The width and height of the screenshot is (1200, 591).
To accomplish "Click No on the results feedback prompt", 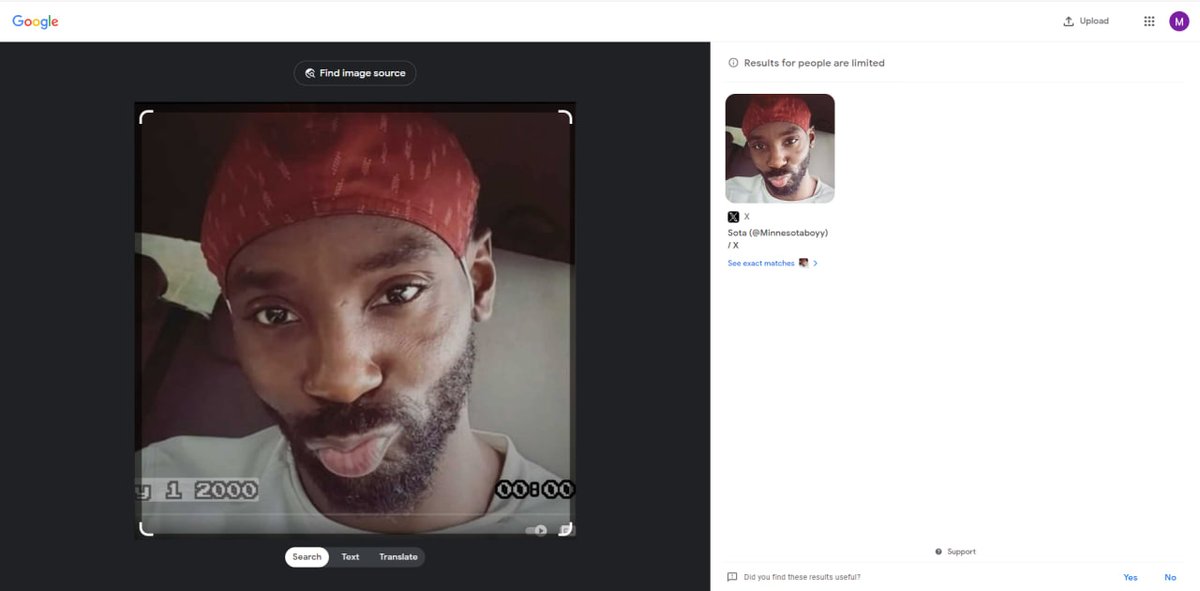I will [x=1170, y=577].
